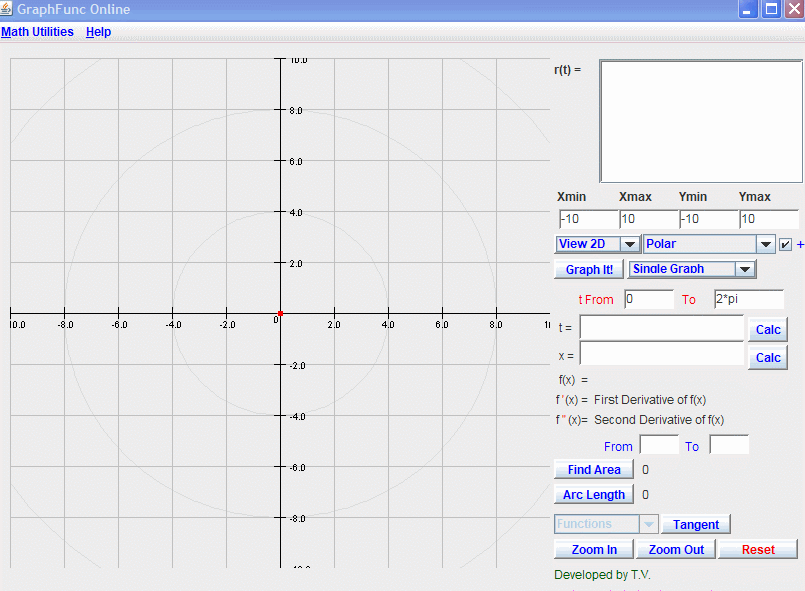Open the Single Graph dropdown
Image resolution: width=805 pixels, height=591 pixels.
pos(692,269)
